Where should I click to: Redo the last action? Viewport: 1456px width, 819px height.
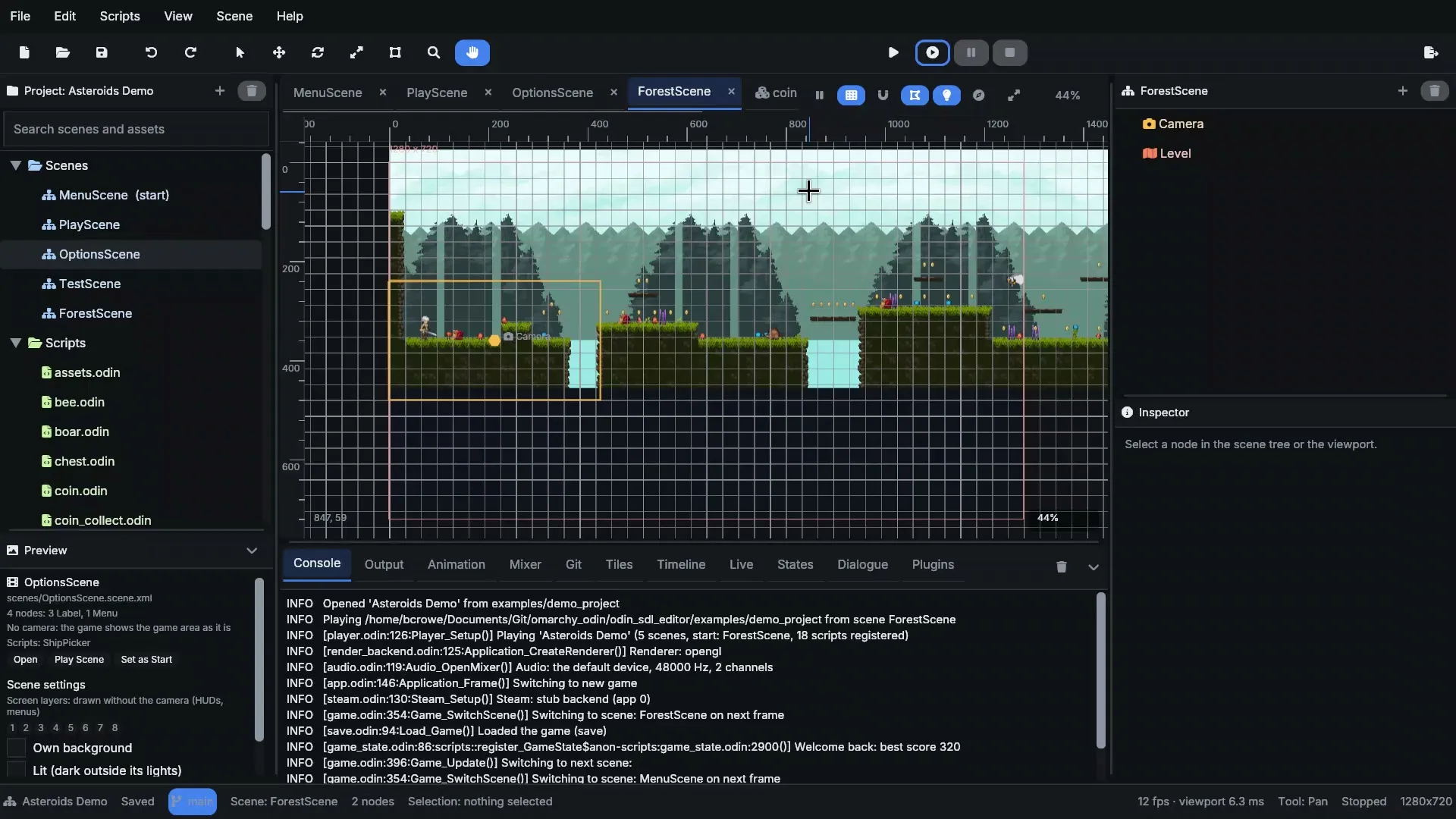[x=190, y=52]
